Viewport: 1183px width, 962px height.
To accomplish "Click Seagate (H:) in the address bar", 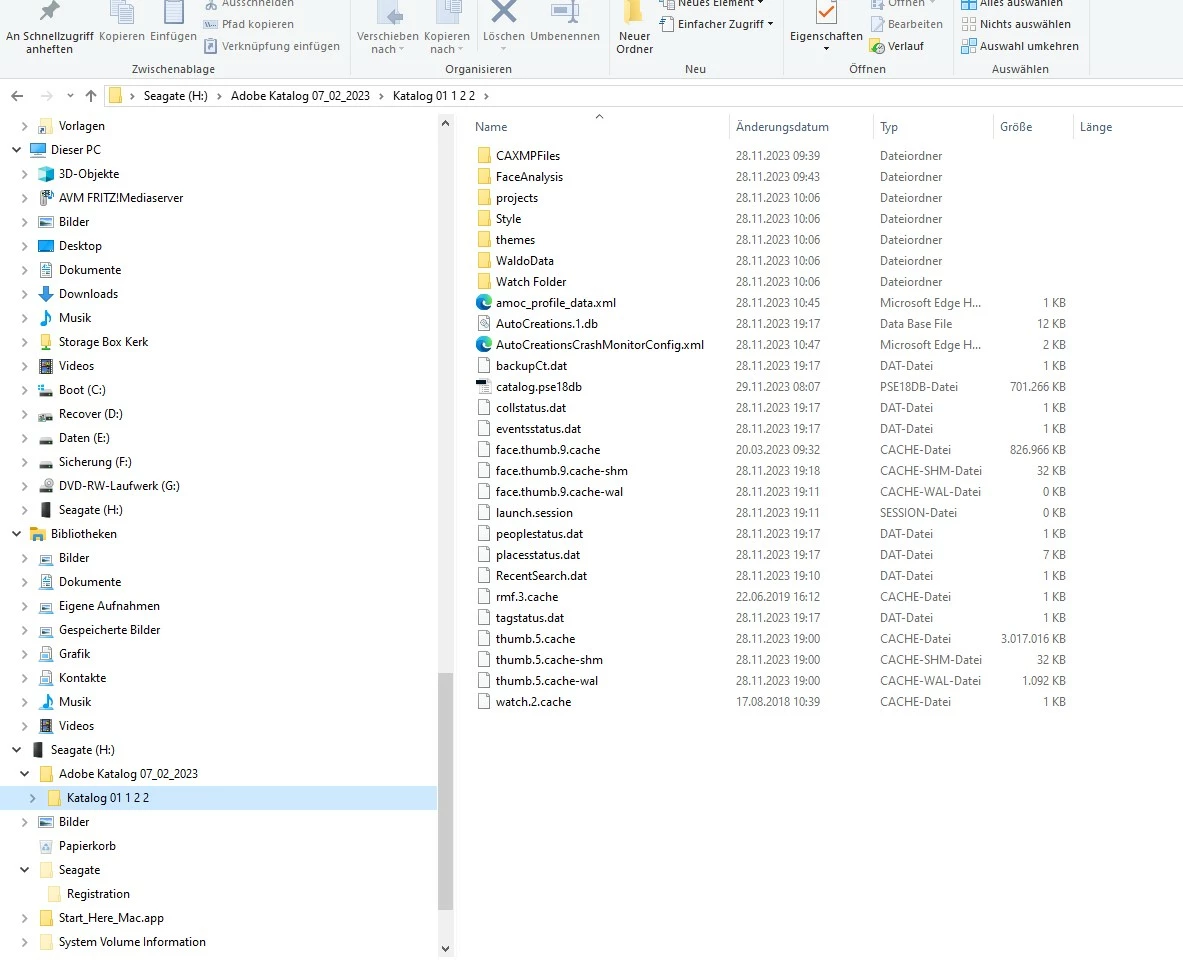I will 176,96.
